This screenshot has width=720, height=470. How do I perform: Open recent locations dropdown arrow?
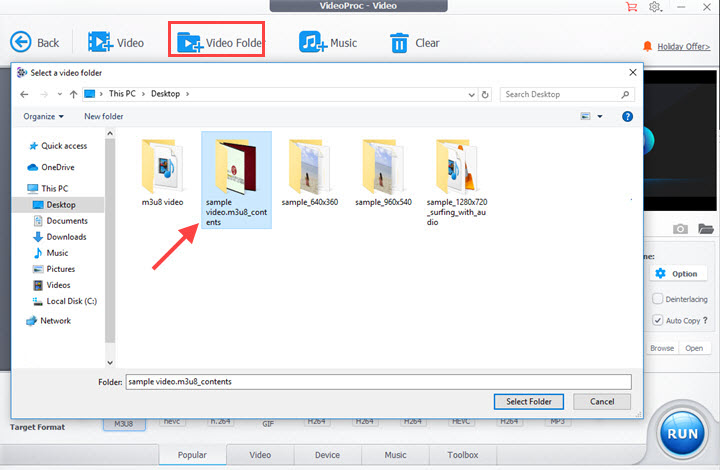pyautogui.click(x=60, y=94)
